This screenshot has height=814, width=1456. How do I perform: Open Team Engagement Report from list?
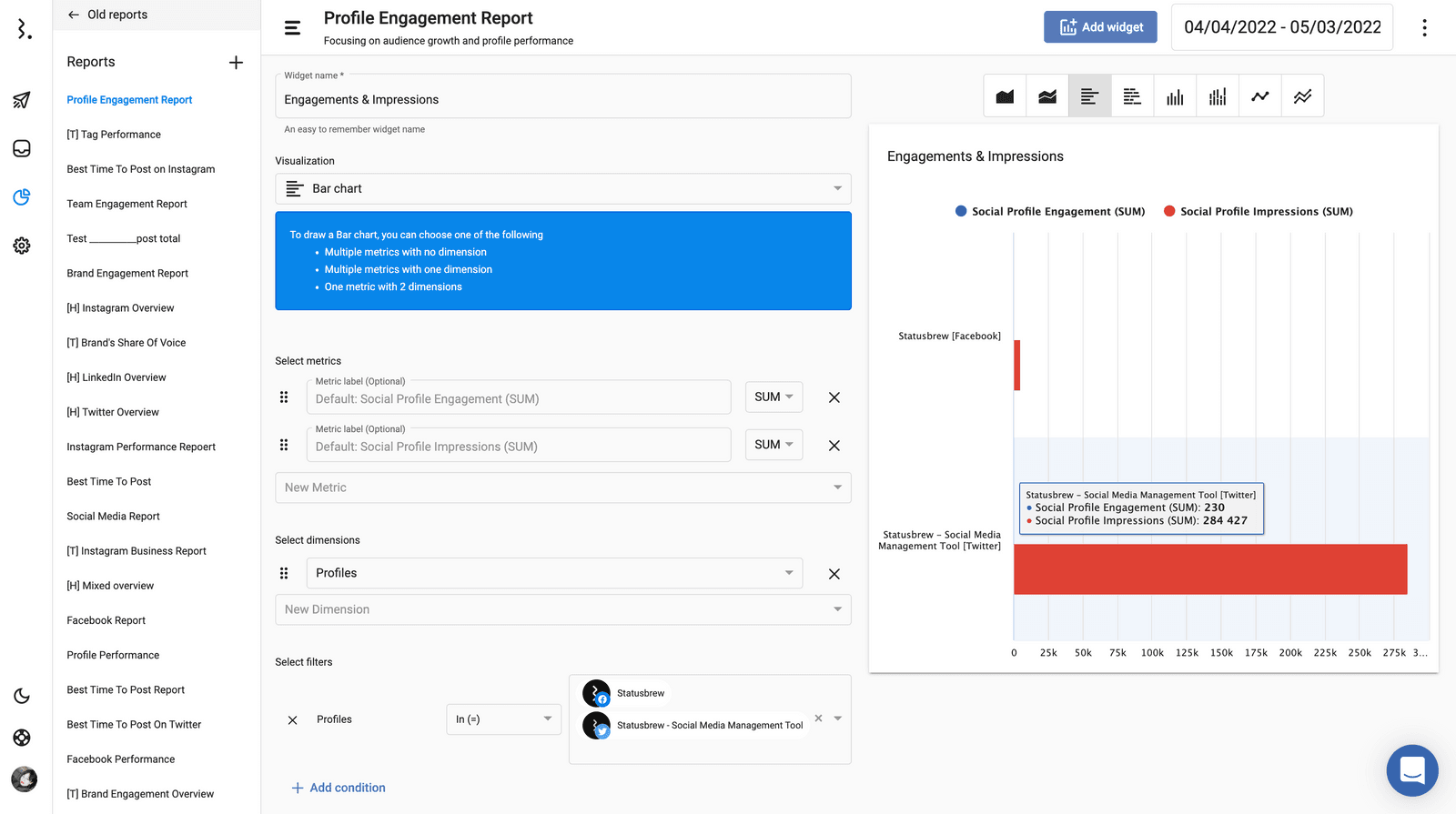[x=126, y=205]
